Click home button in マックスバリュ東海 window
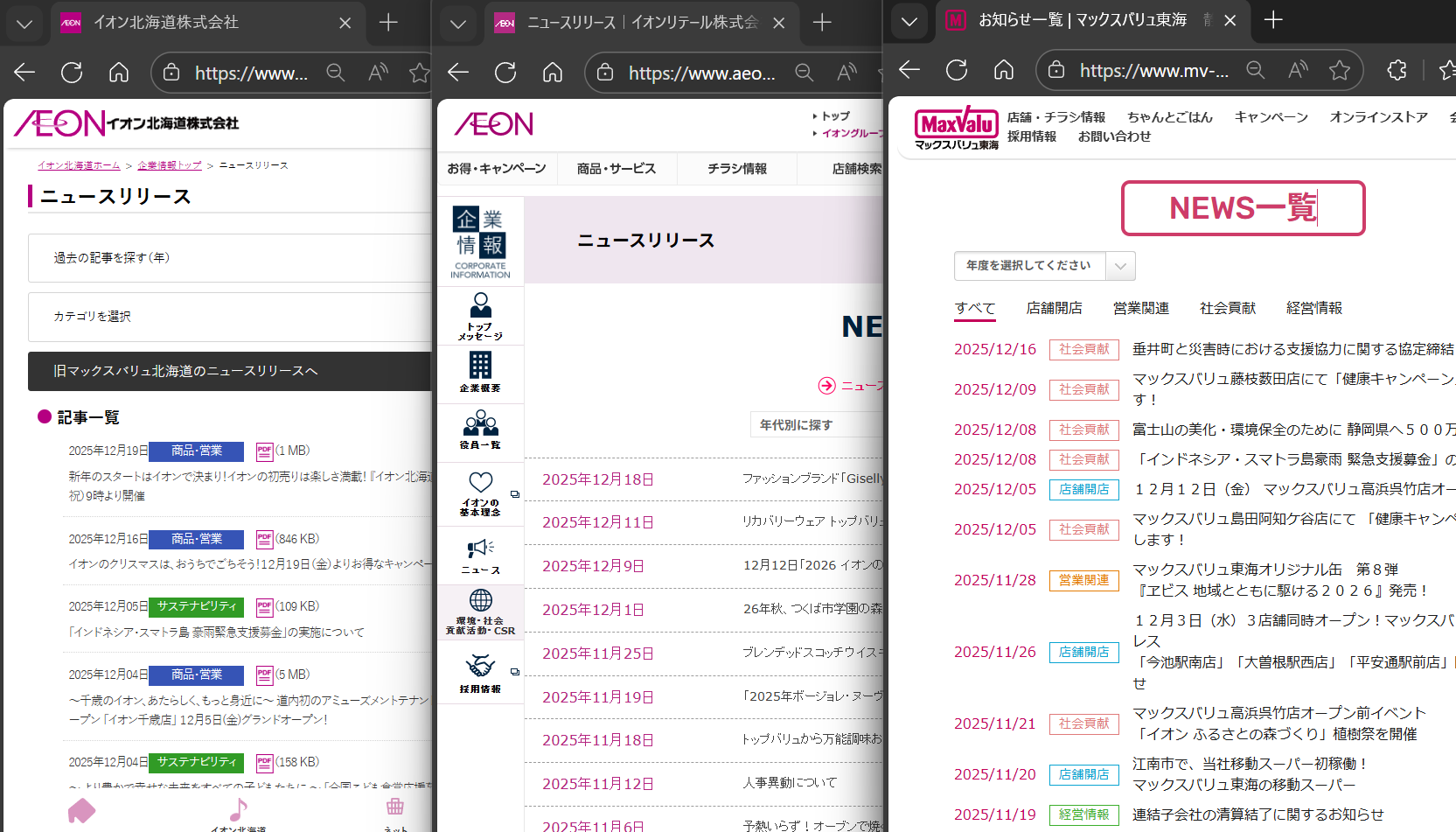This screenshot has width=1456, height=832. tap(1004, 70)
